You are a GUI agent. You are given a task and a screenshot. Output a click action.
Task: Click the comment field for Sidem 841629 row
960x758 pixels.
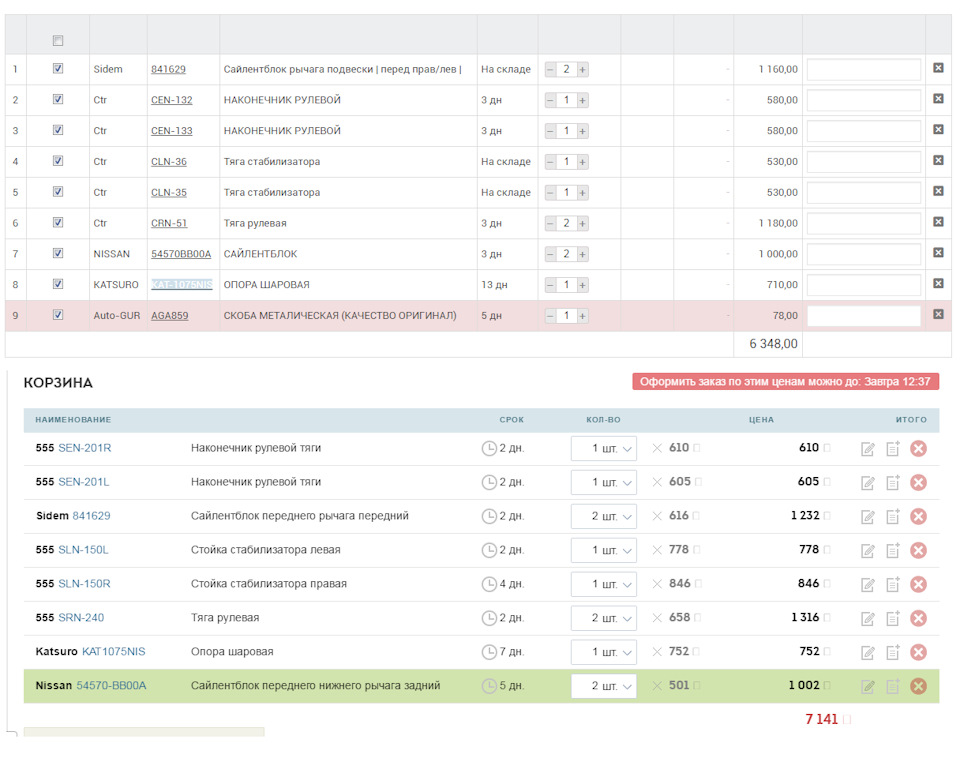864,70
